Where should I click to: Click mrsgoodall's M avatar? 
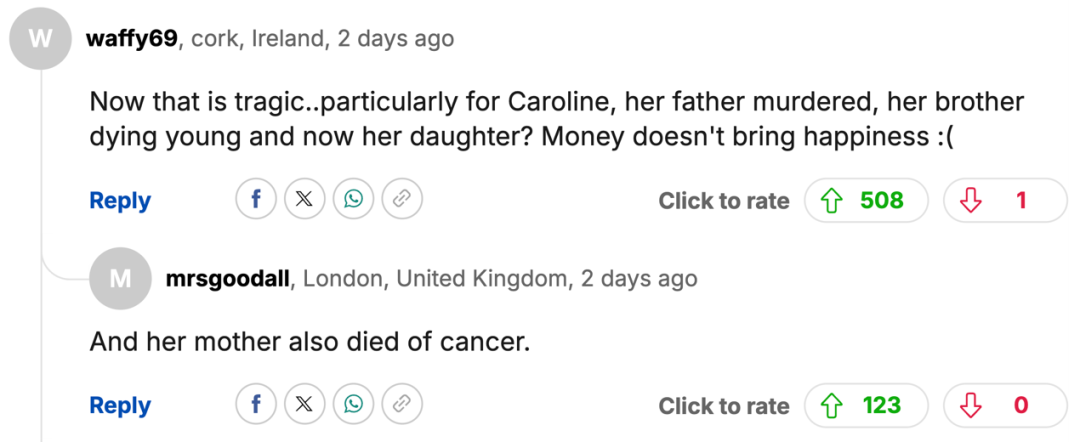[x=120, y=278]
